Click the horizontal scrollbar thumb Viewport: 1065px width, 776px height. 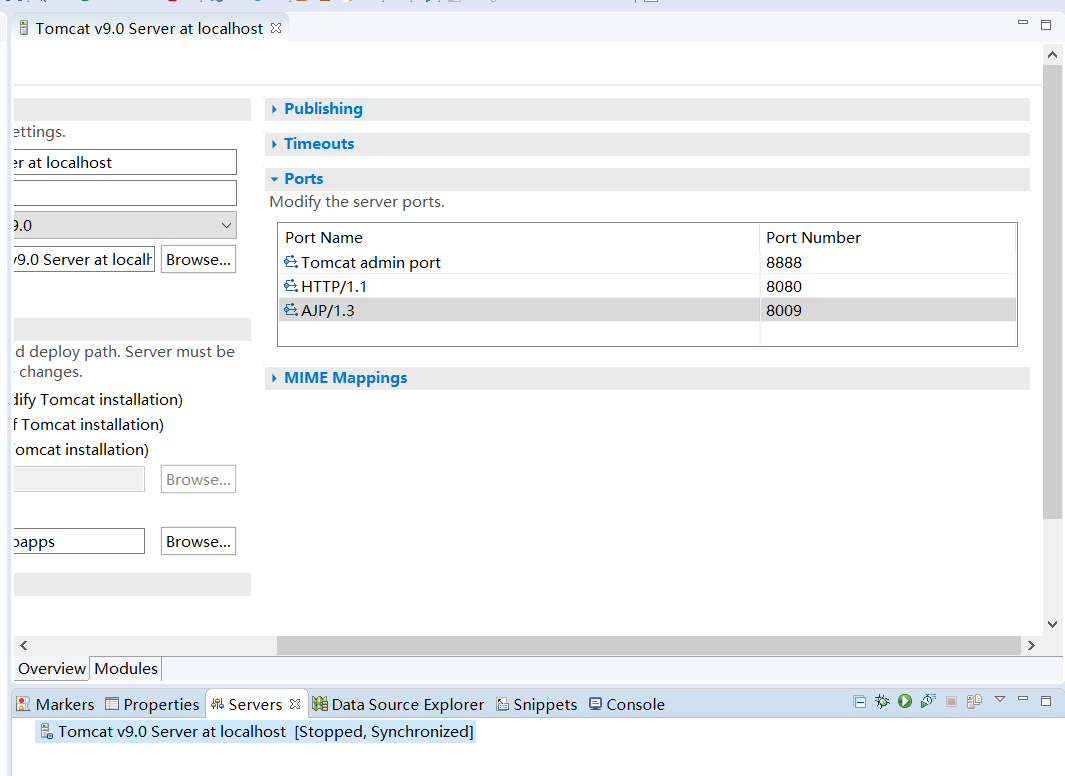pyautogui.click(x=649, y=645)
